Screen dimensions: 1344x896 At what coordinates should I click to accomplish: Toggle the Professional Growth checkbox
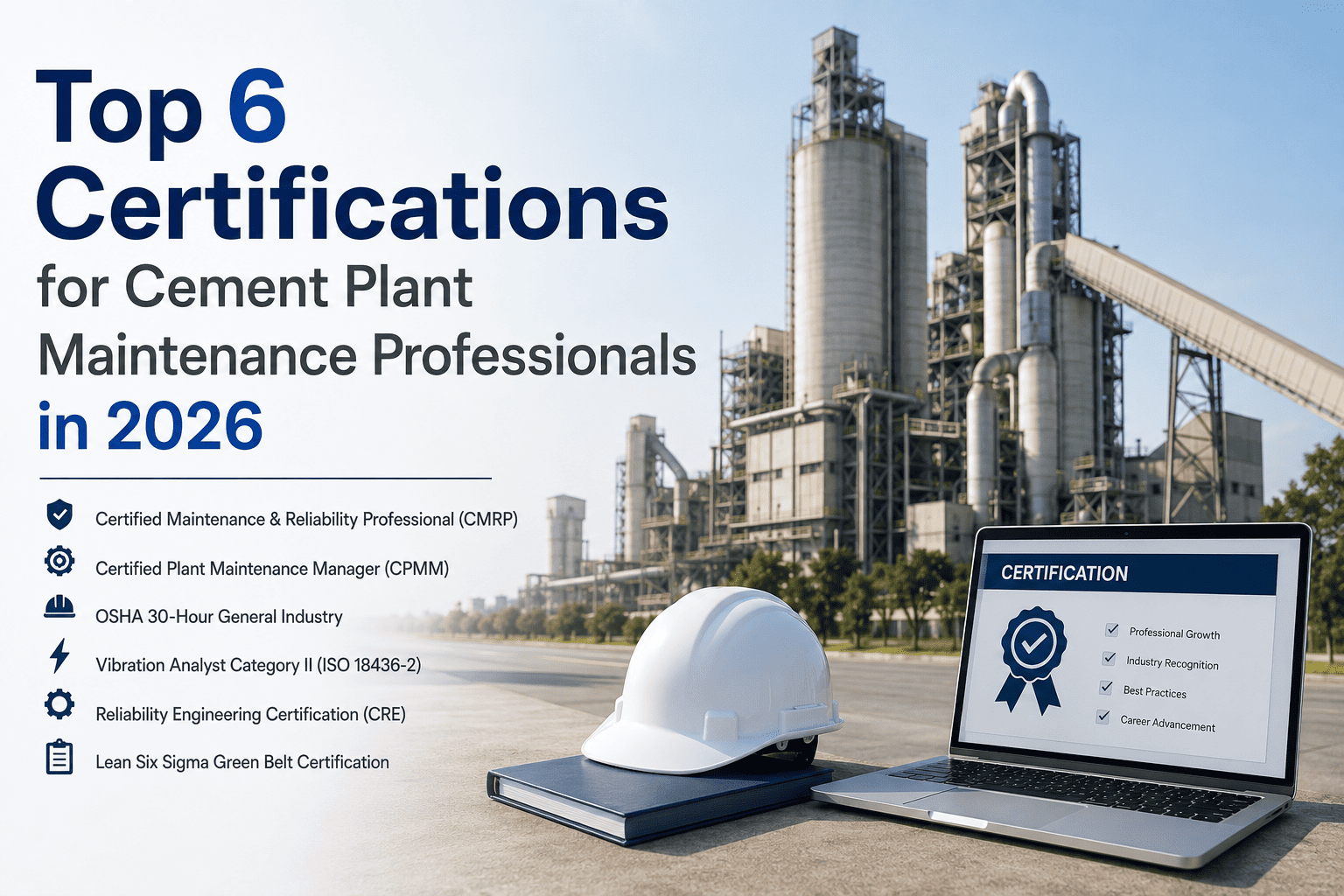1112,629
